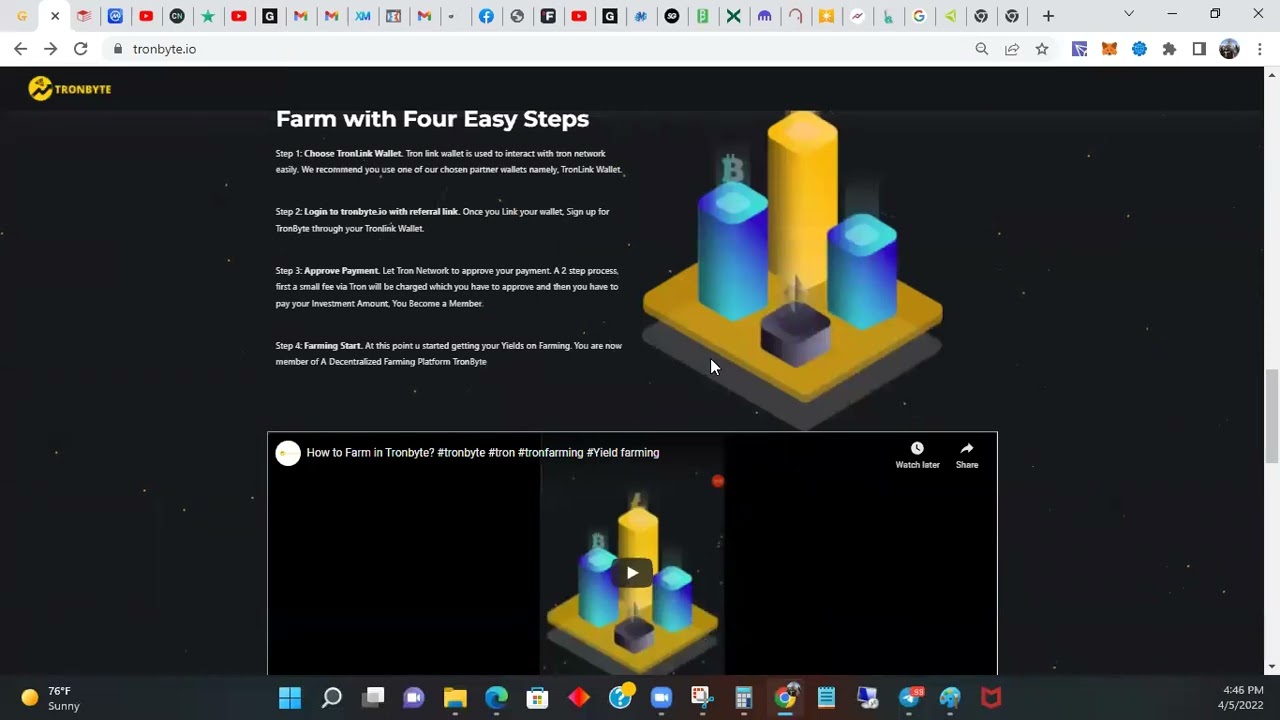1280x720 pixels.
Task: Switch to the green star Trustpilot tab
Action: 208,16
